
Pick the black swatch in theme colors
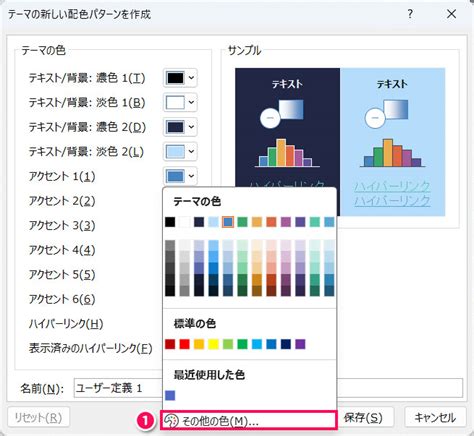pos(170,222)
